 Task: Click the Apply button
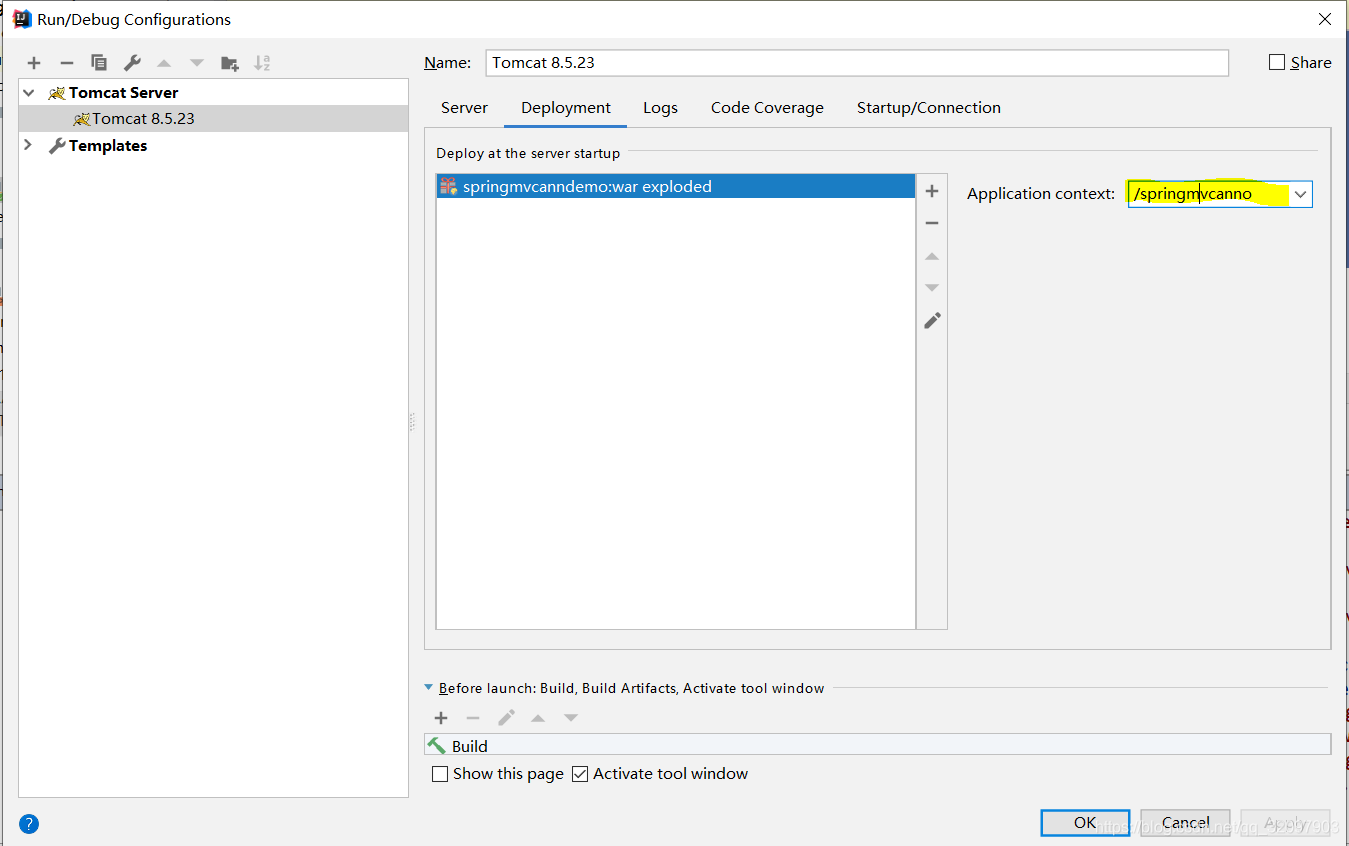[1285, 823]
